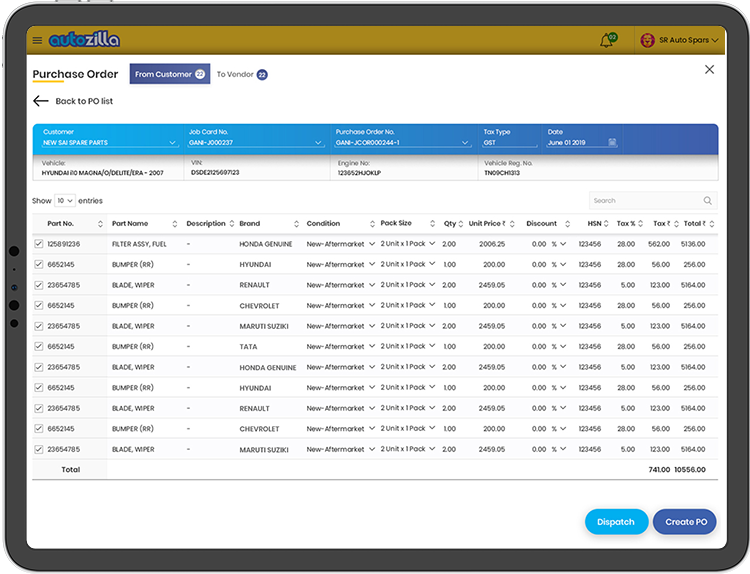The height and width of the screenshot is (574, 750).
Task: Click the Dispatch button
Action: click(x=616, y=522)
